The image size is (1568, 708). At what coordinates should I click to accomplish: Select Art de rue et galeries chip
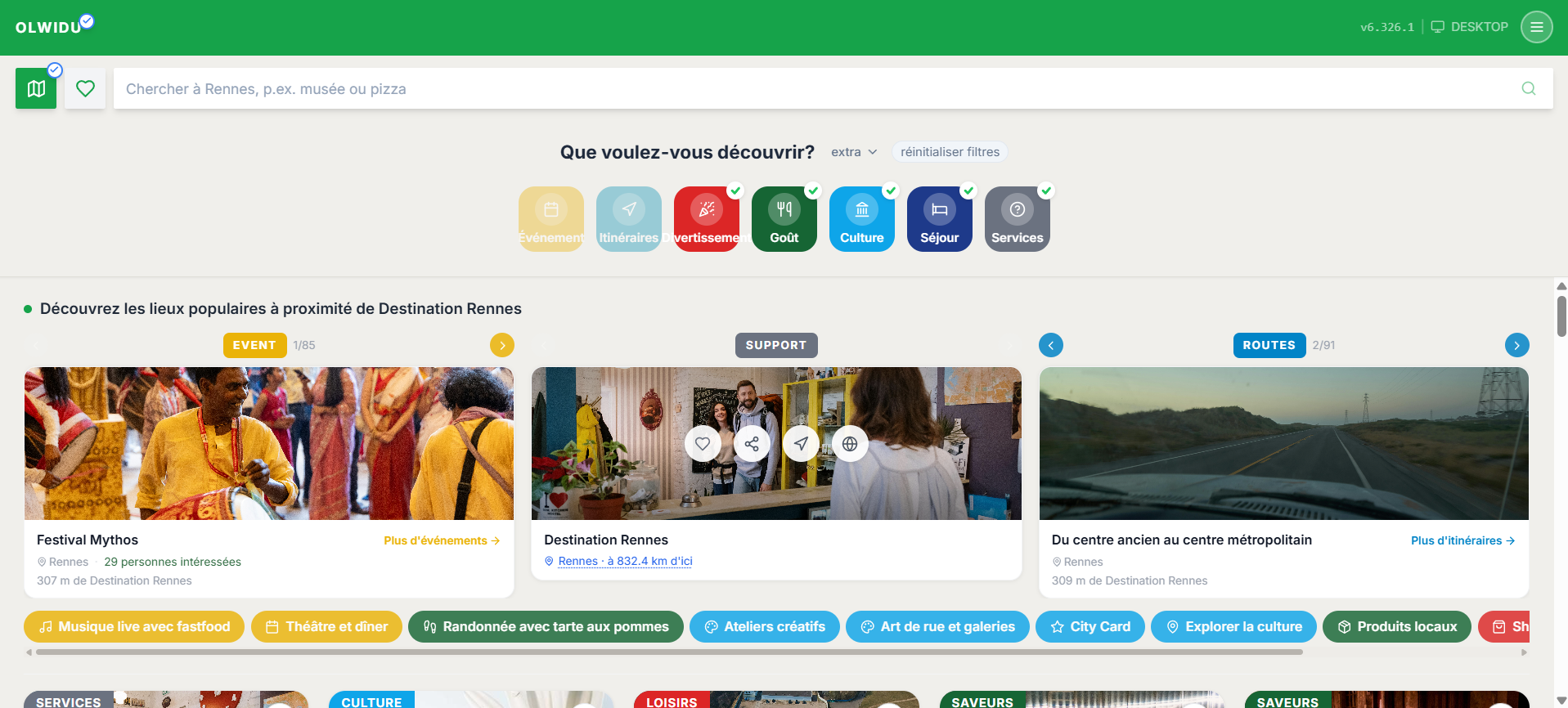tap(937, 626)
